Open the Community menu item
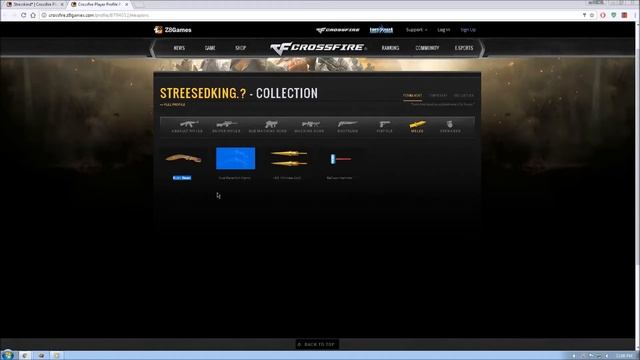The width and height of the screenshot is (640, 360). [x=427, y=48]
